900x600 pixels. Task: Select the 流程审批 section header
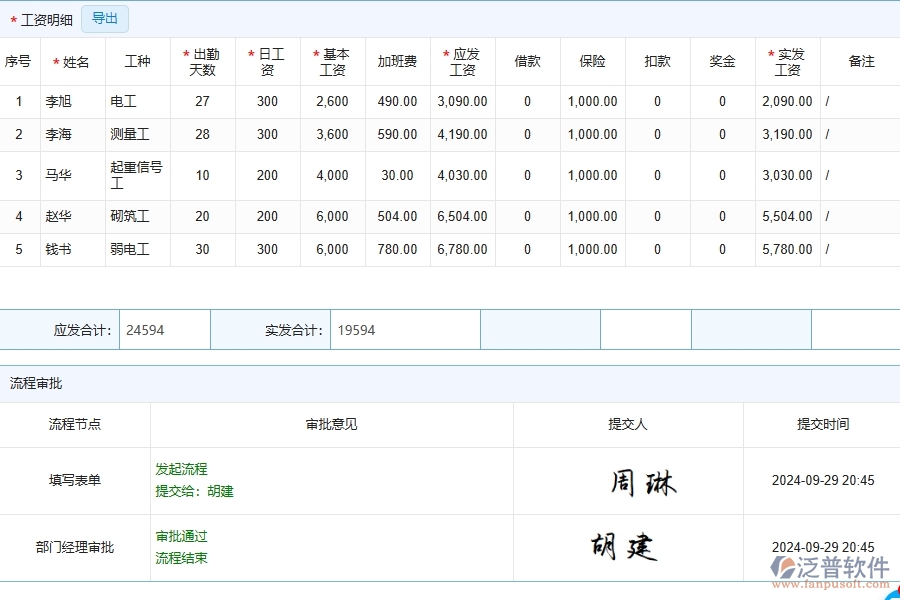point(38,383)
